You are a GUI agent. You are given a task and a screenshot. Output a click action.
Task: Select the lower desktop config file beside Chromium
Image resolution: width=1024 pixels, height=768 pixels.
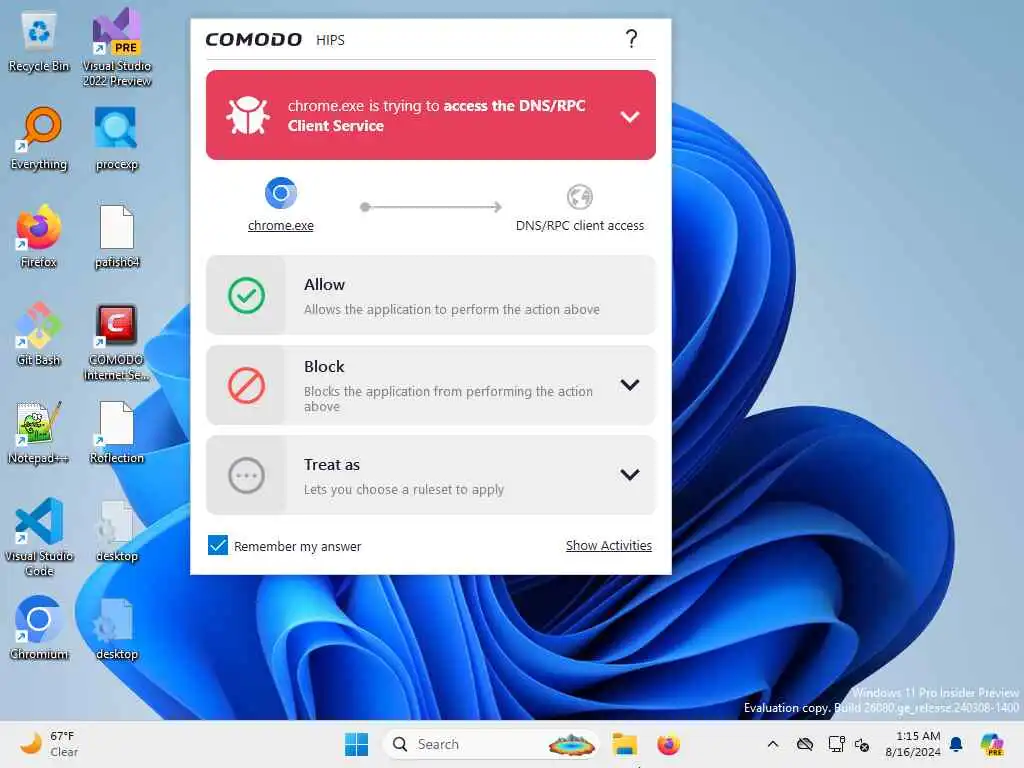pos(117,629)
